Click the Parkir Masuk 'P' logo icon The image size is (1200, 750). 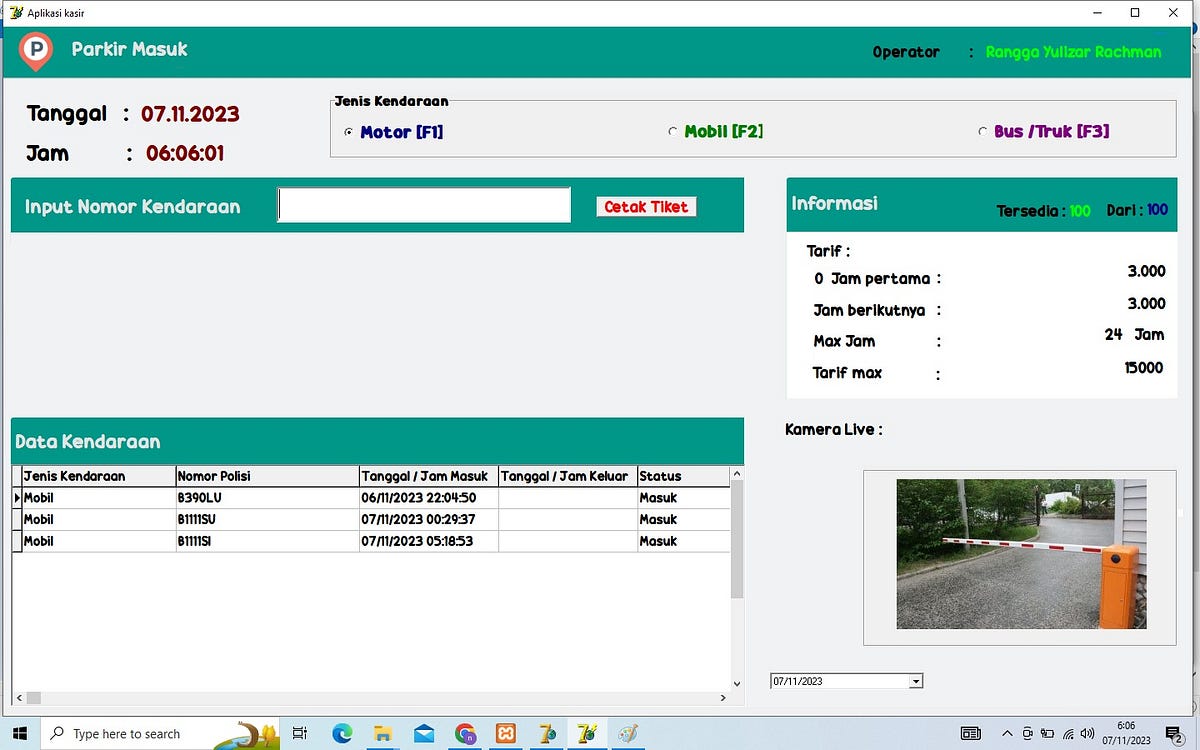tap(34, 50)
